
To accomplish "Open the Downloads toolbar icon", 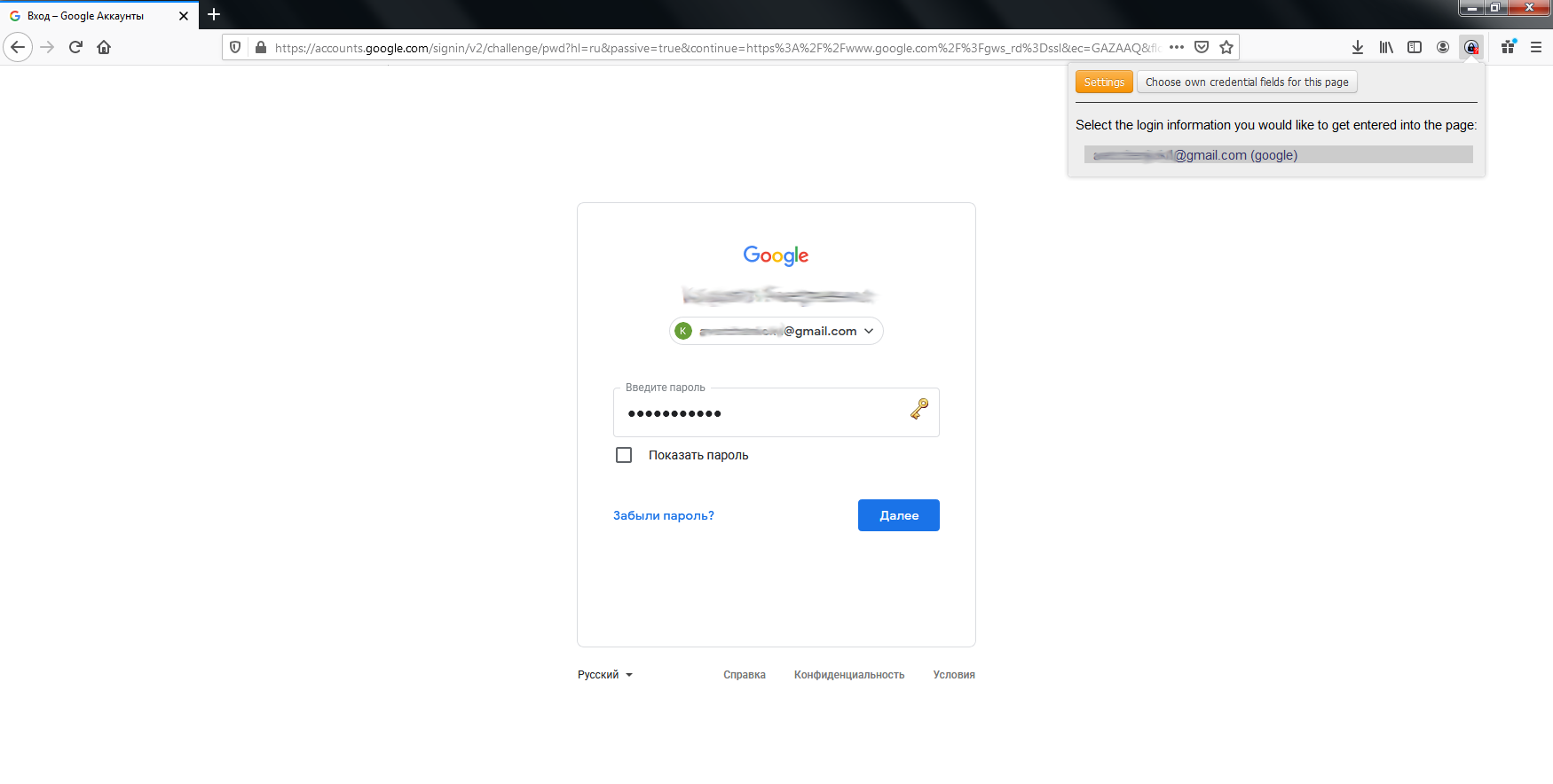I will [x=1358, y=47].
